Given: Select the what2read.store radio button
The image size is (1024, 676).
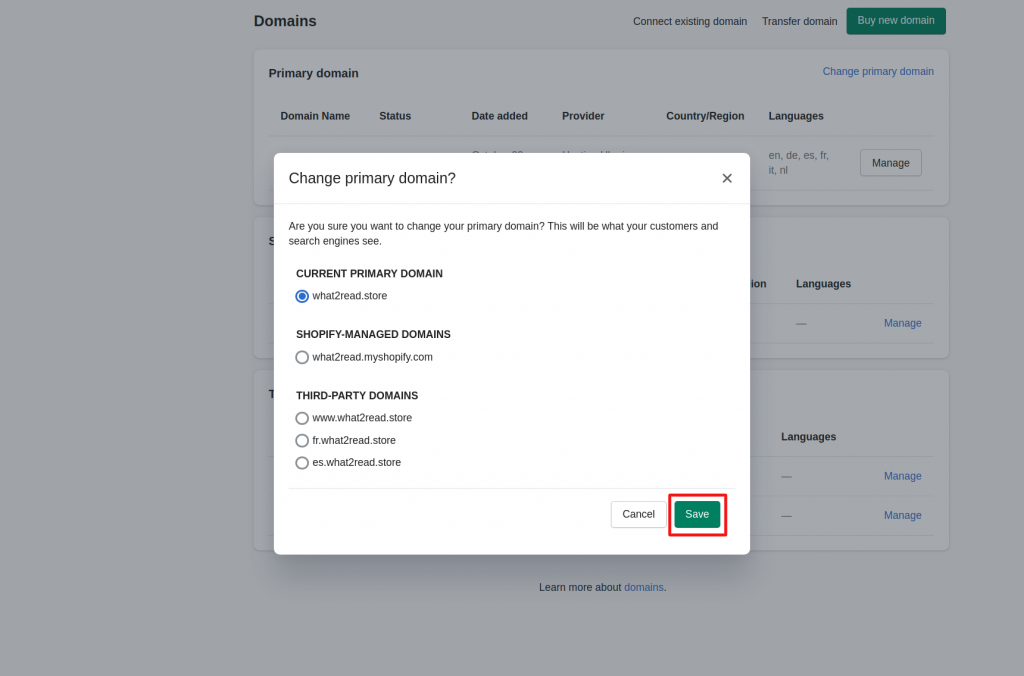Looking at the screenshot, I should click(x=302, y=297).
